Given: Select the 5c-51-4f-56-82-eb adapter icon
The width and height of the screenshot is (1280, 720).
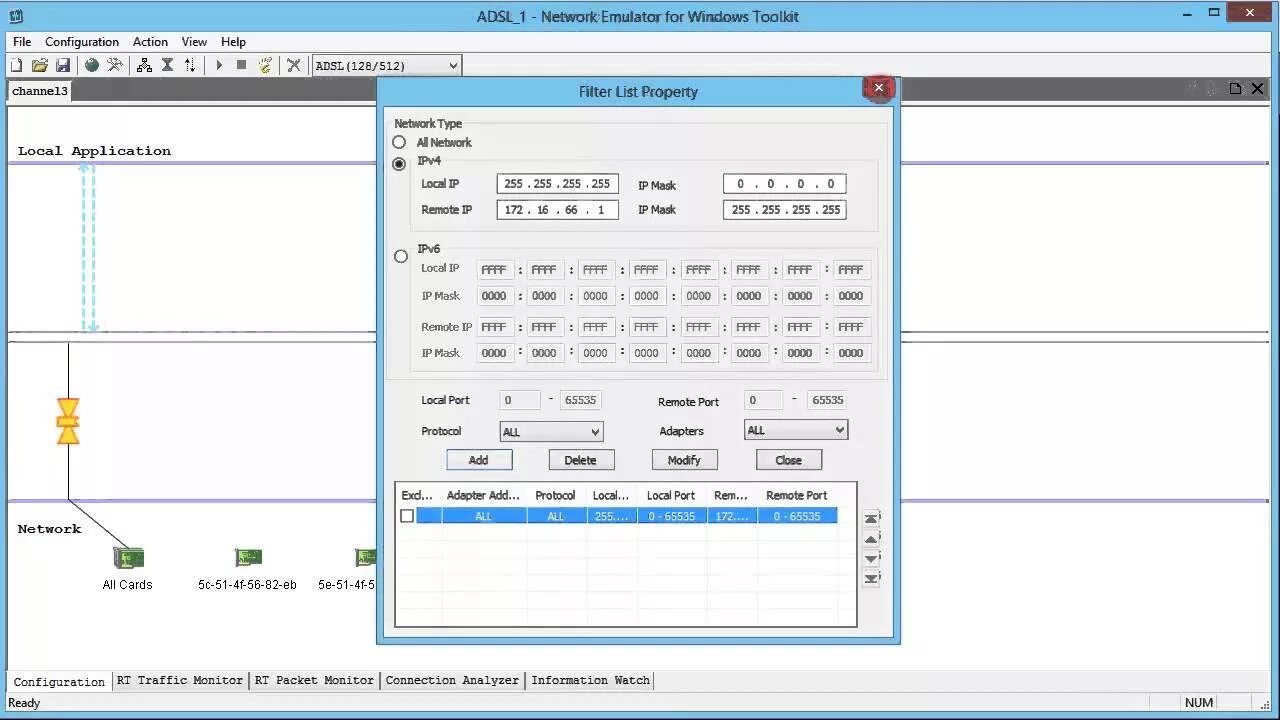Looking at the screenshot, I should tap(248, 557).
